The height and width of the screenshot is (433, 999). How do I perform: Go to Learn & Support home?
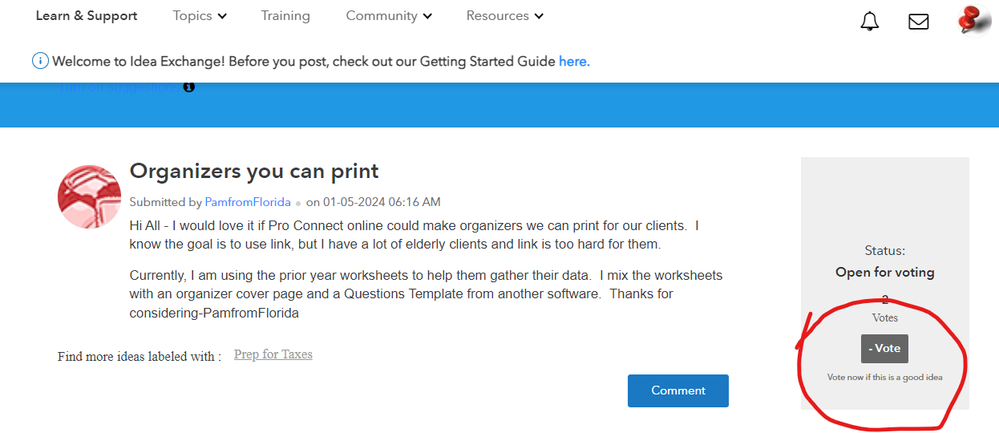(86, 16)
